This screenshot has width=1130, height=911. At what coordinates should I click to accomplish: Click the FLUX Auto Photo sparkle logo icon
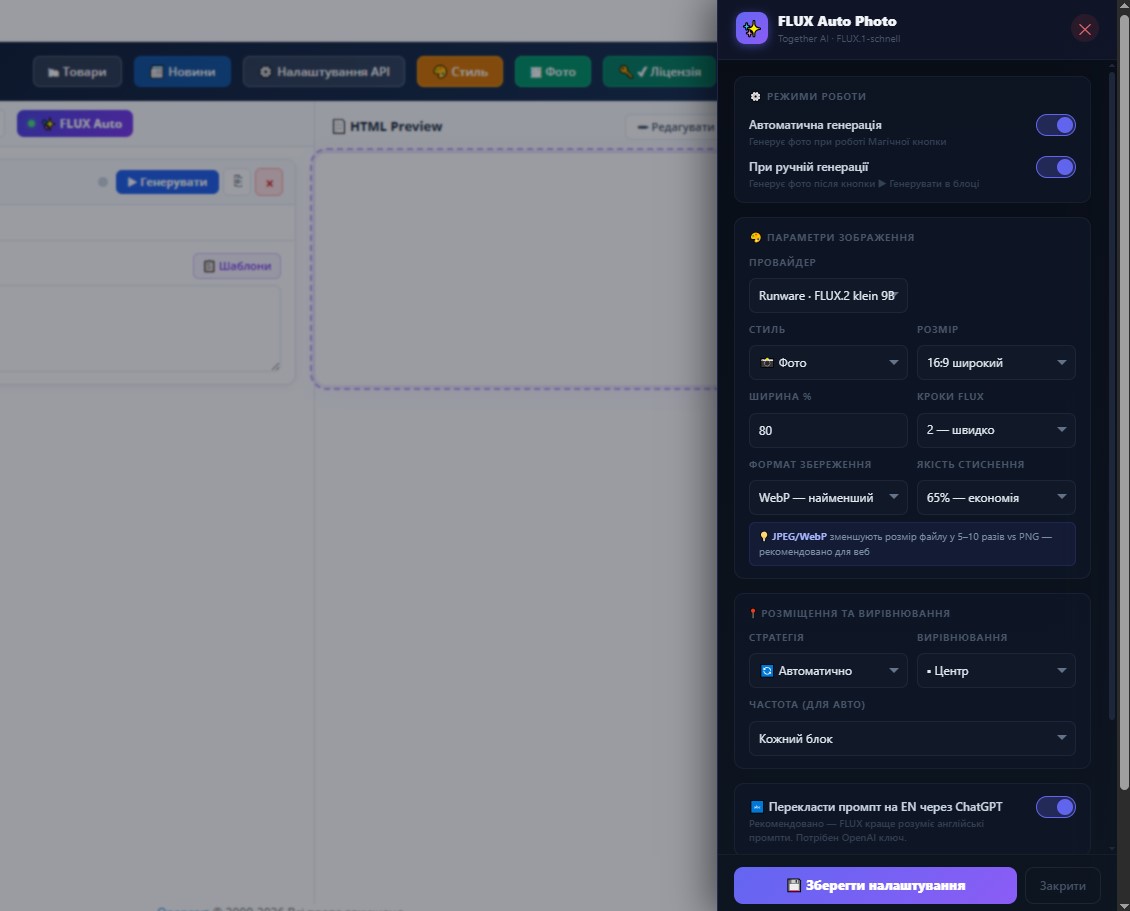pos(752,29)
